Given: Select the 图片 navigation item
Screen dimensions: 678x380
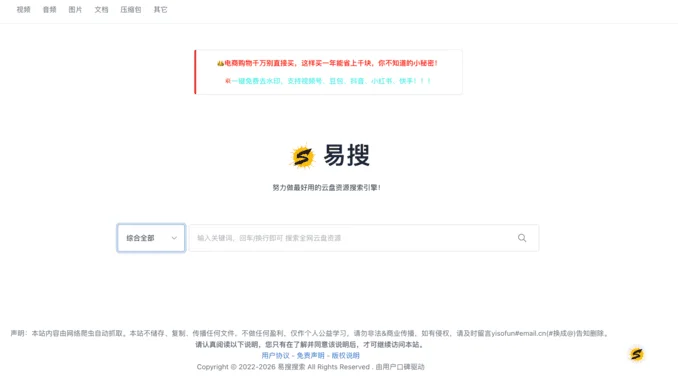Looking at the screenshot, I should click(x=75, y=10).
